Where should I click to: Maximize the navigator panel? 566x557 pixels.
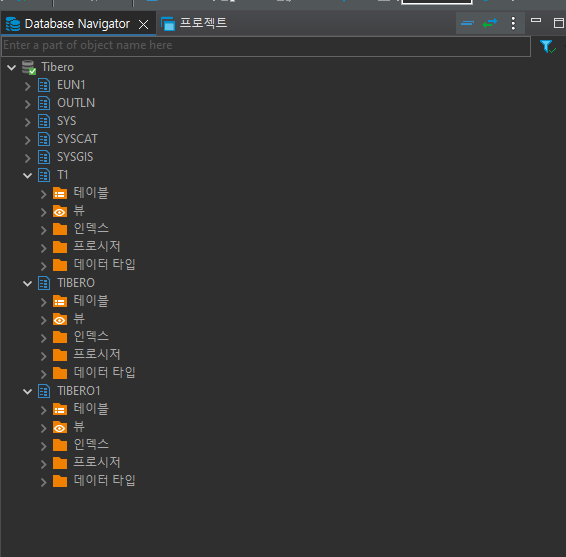click(x=559, y=23)
